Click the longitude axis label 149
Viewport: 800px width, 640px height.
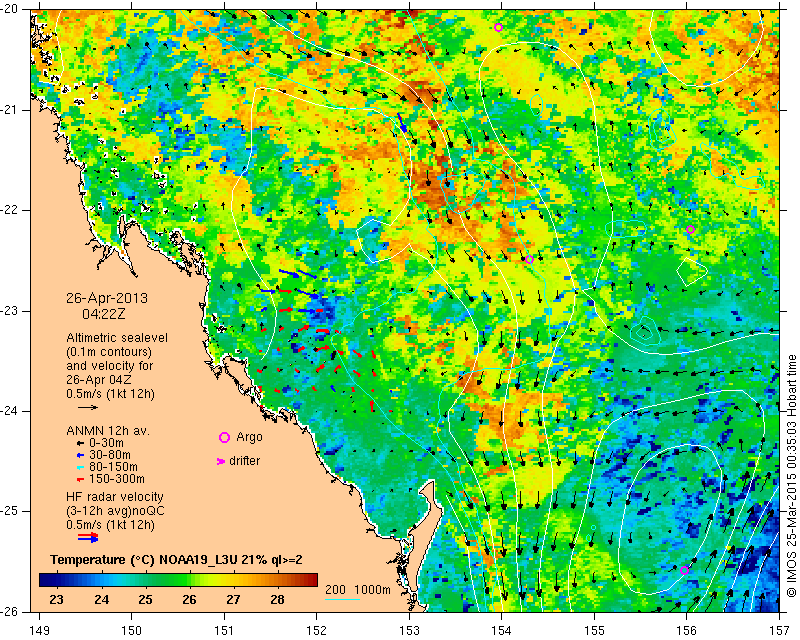coord(40,631)
